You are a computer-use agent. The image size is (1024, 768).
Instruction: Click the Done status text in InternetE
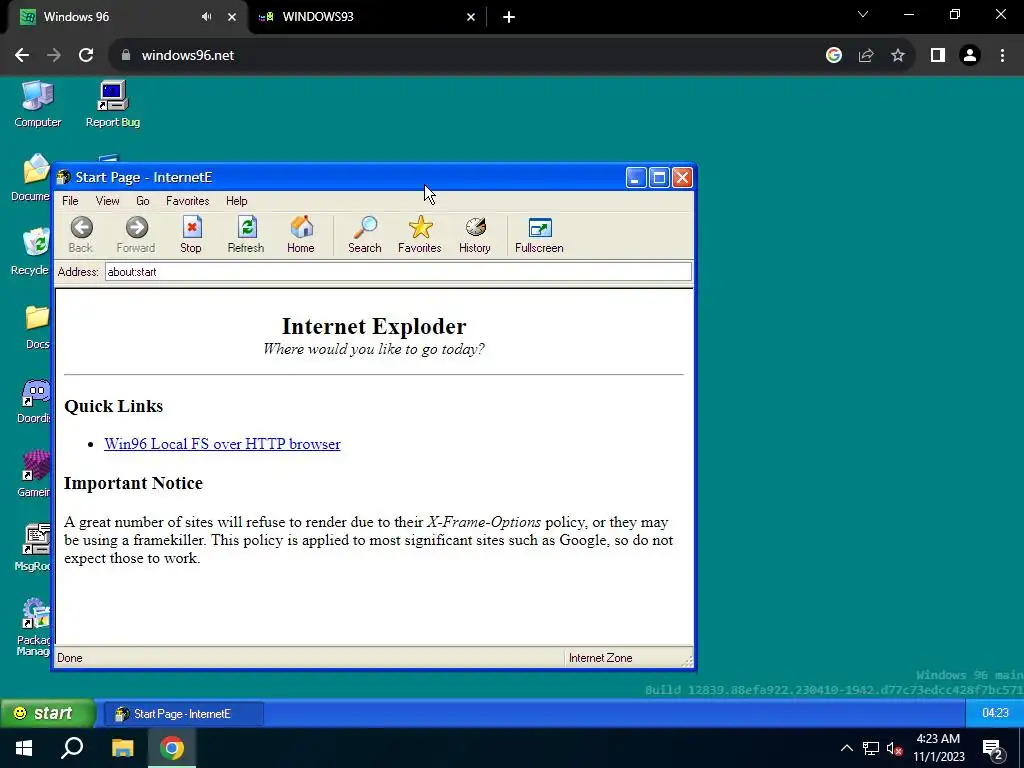point(70,658)
